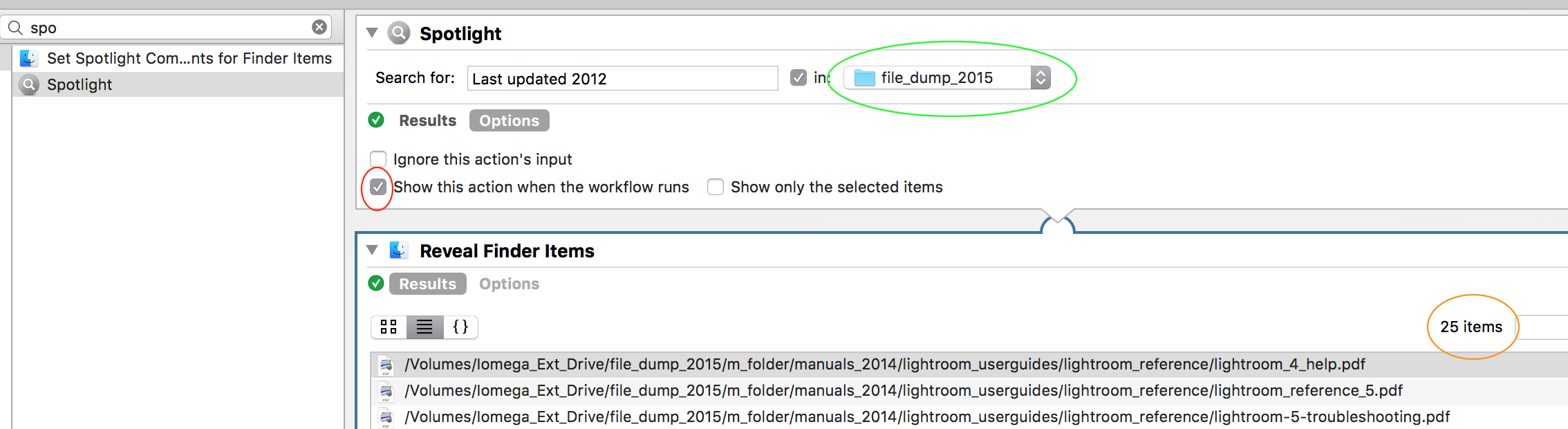Clear the action search field
1568x429 pixels.
pyautogui.click(x=319, y=27)
